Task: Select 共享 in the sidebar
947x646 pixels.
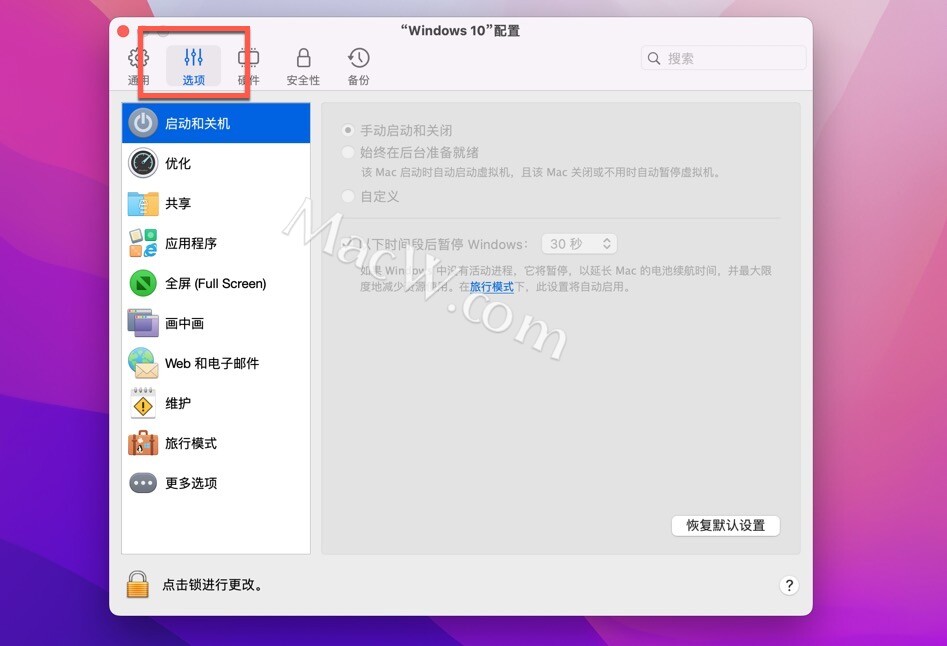Action: [x=216, y=203]
